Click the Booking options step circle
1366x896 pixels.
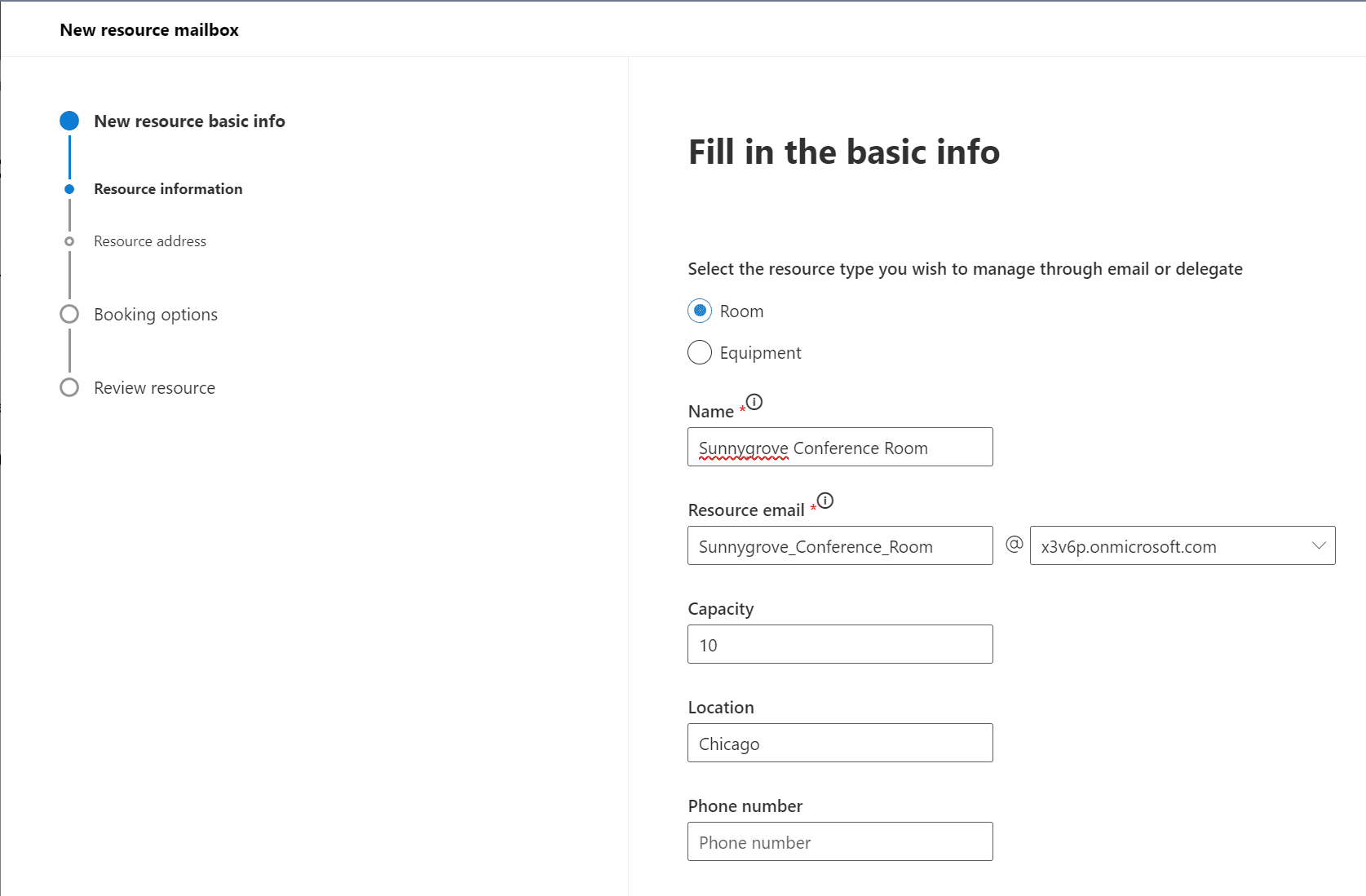point(69,313)
